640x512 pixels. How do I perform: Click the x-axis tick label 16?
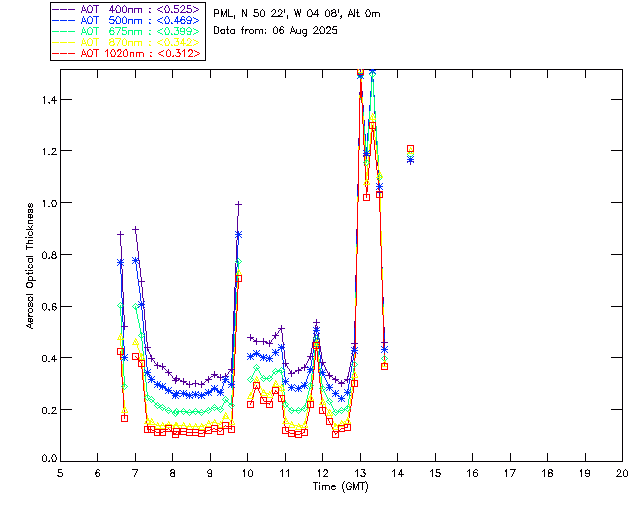[x=473, y=473]
